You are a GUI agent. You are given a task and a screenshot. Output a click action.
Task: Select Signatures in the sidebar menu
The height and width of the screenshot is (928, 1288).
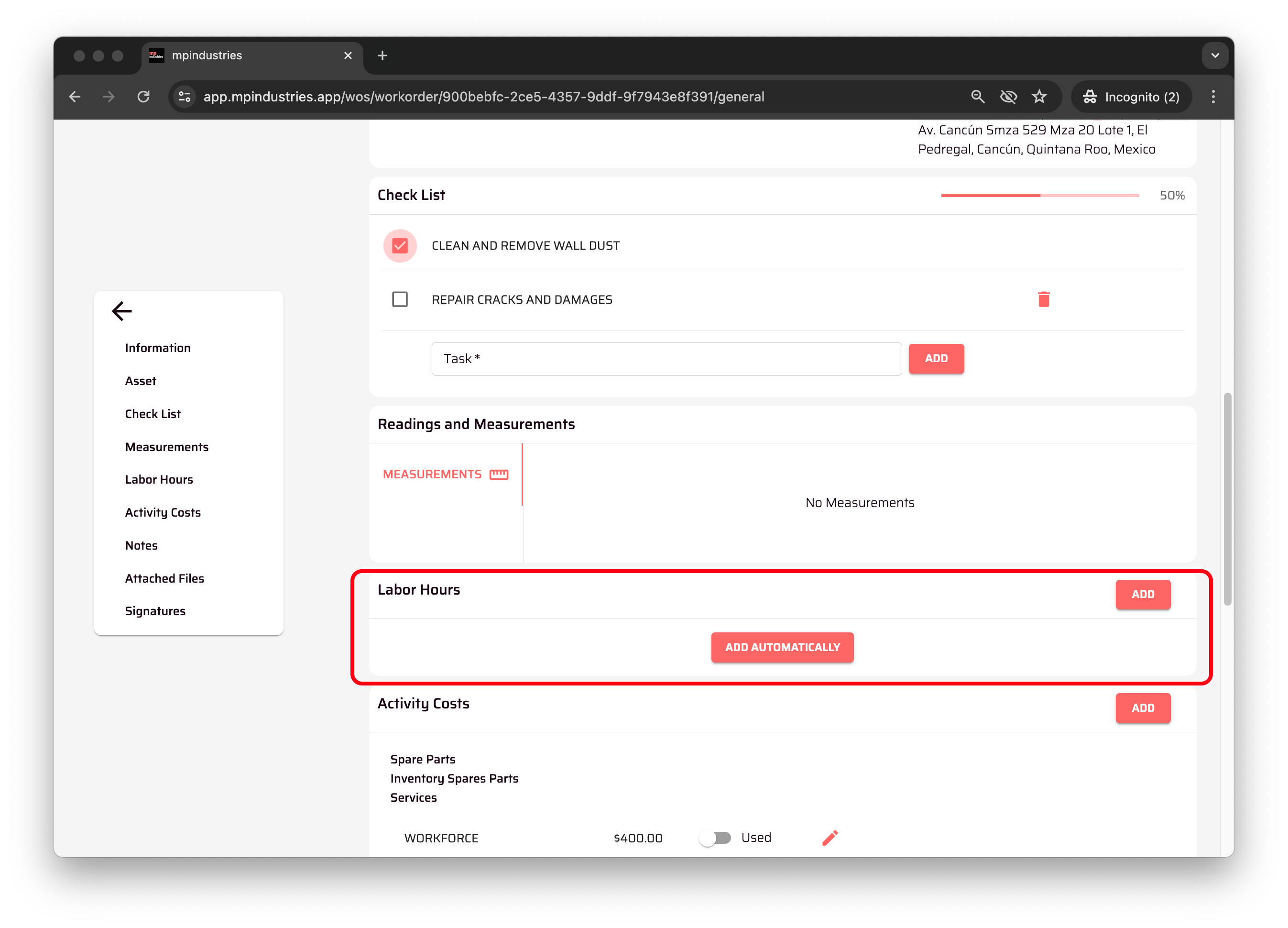pyautogui.click(x=155, y=611)
